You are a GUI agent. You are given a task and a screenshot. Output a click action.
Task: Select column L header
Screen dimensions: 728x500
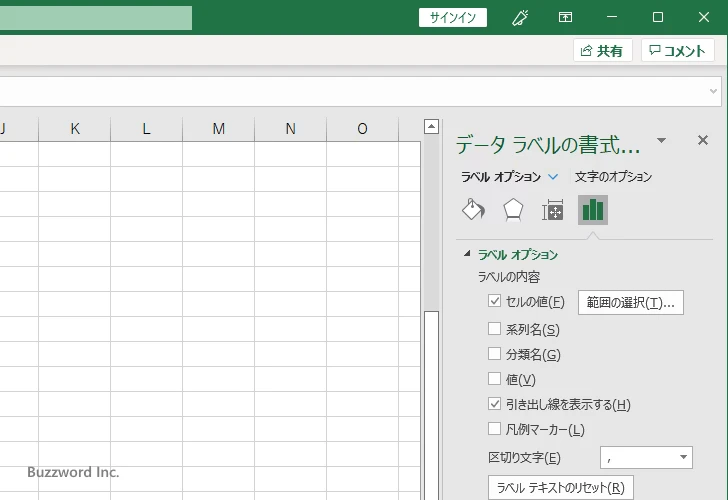pos(147,129)
